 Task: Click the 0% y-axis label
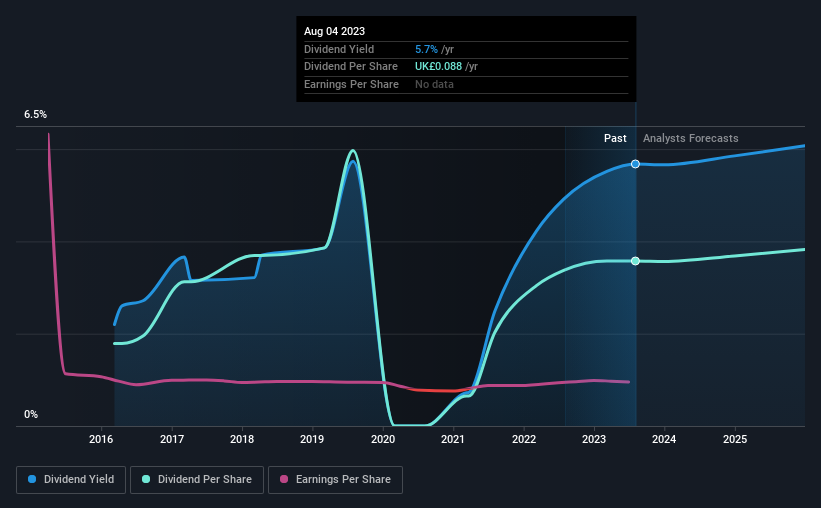point(31,414)
